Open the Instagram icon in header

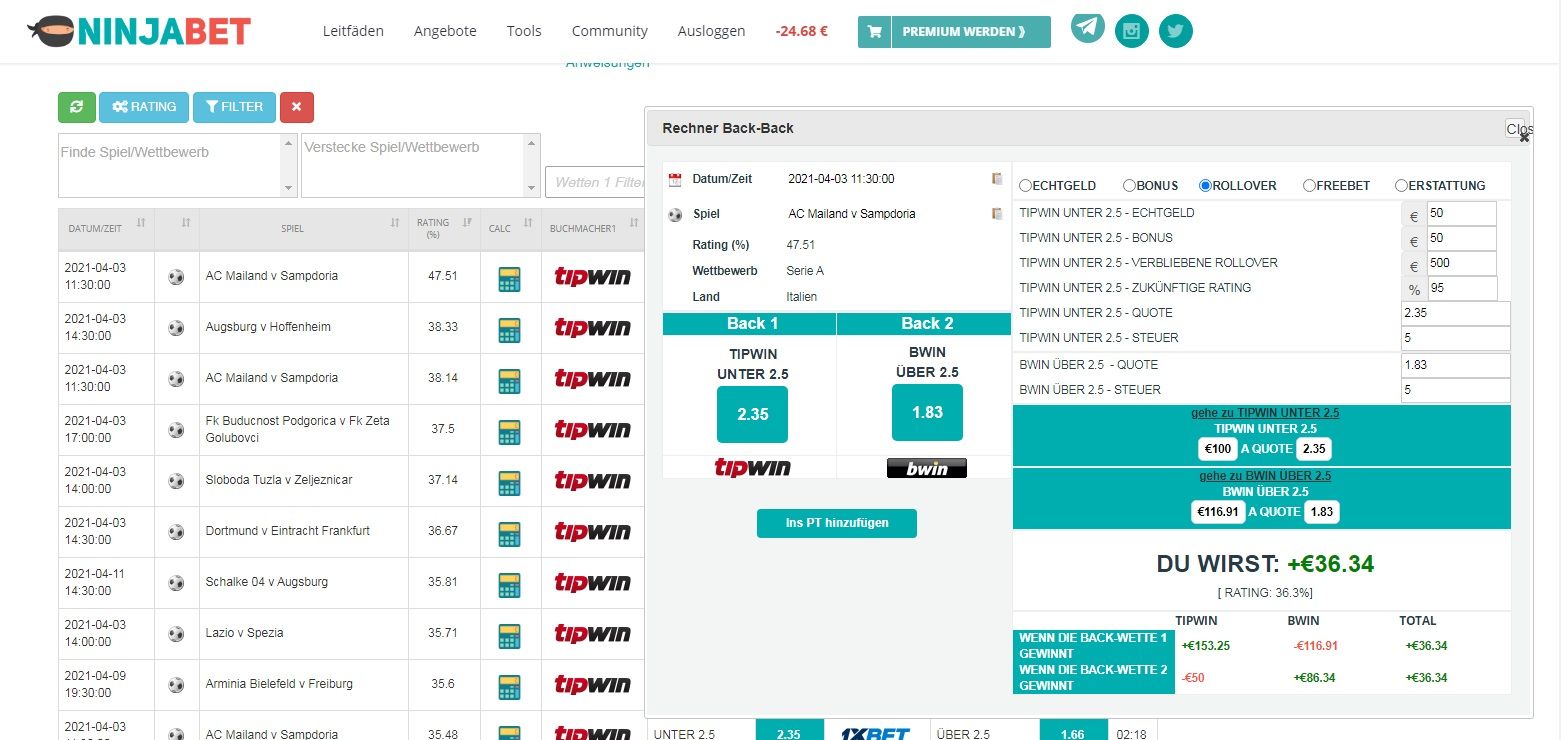click(1132, 31)
